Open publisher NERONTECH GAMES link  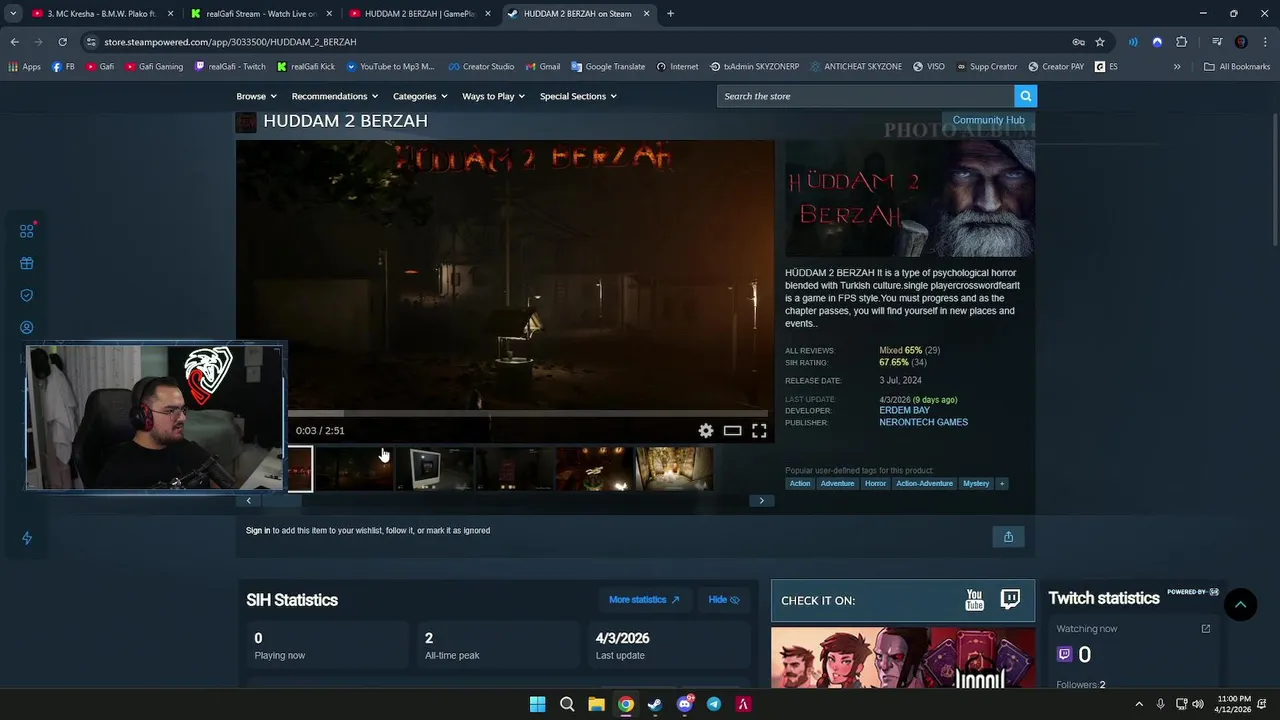[x=923, y=423]
